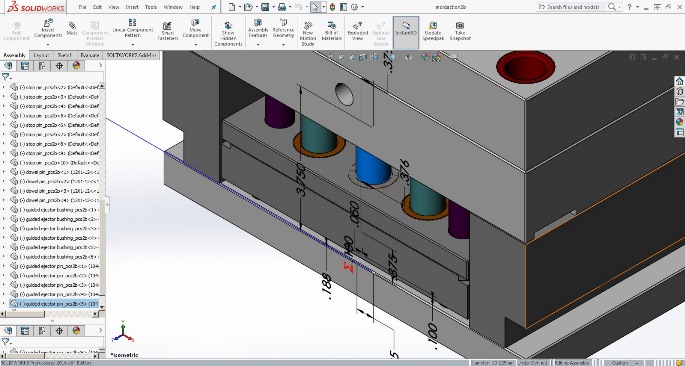Toggle the rebuild traffic light icon
685x366 pixels.
coord(332,7)
